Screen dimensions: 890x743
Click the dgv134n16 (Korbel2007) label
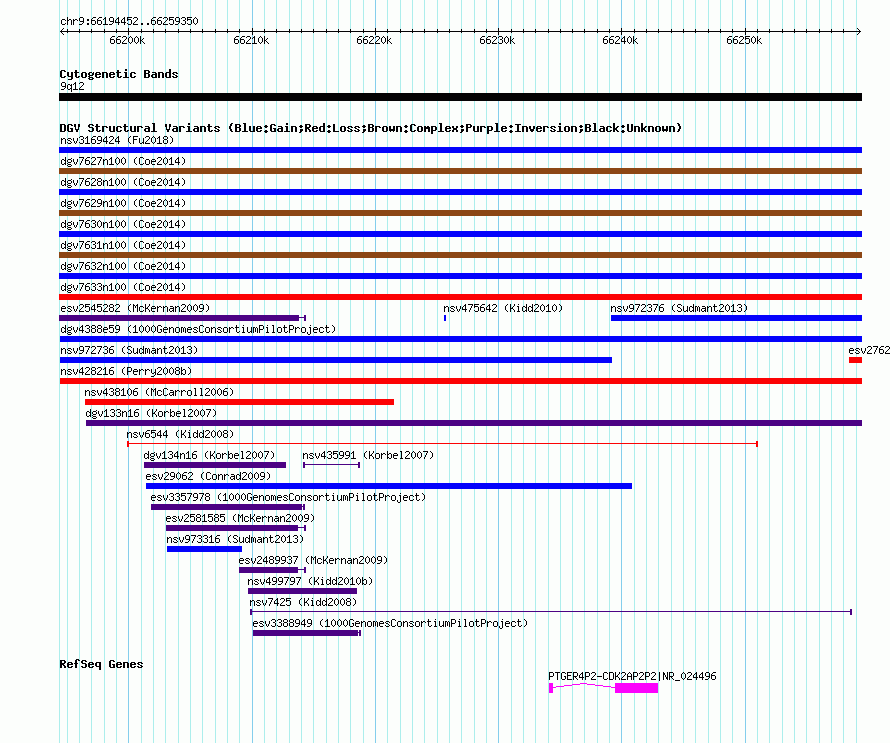tap(209, 455)
